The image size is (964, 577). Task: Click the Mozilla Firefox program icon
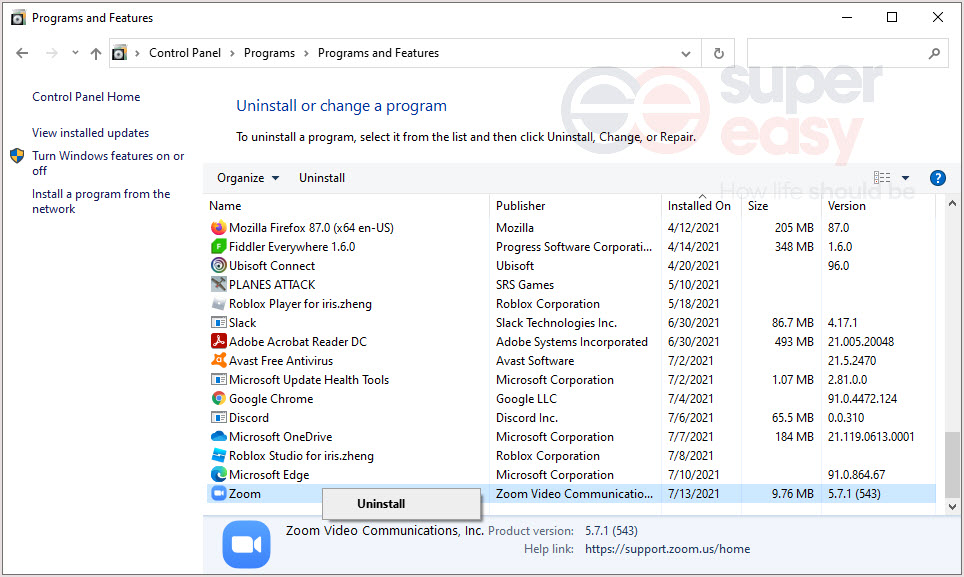click(x=218, y=228)
